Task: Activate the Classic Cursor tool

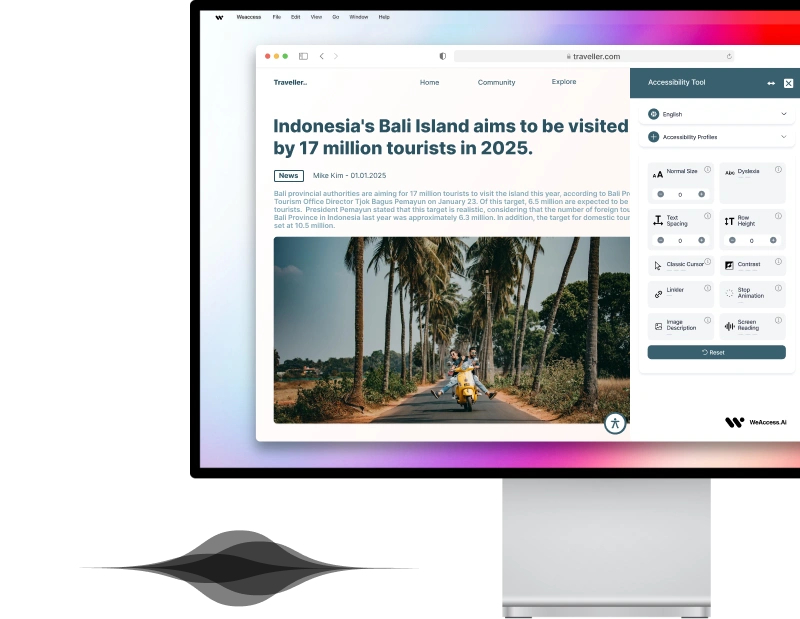Action: click(680, 265)
